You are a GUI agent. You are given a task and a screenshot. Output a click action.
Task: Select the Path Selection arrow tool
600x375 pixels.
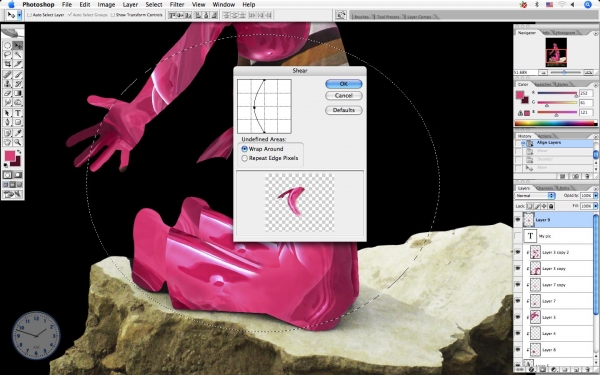(x=7, y=113)
